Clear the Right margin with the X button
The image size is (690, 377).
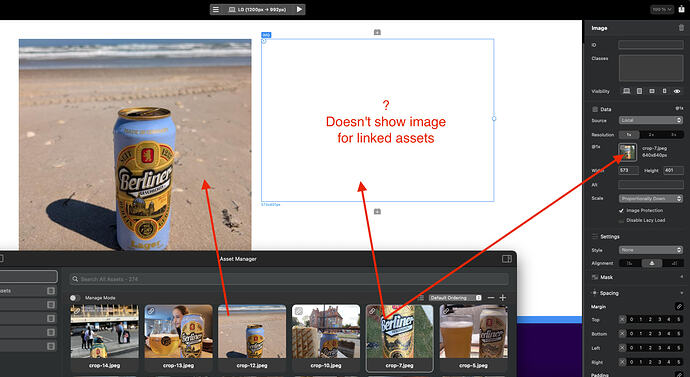pos(622,362)
